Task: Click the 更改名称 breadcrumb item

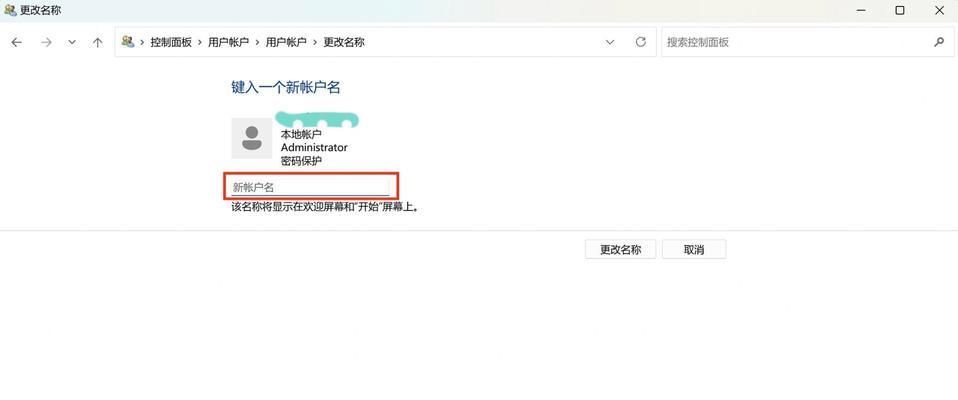Action: (343, 42)
